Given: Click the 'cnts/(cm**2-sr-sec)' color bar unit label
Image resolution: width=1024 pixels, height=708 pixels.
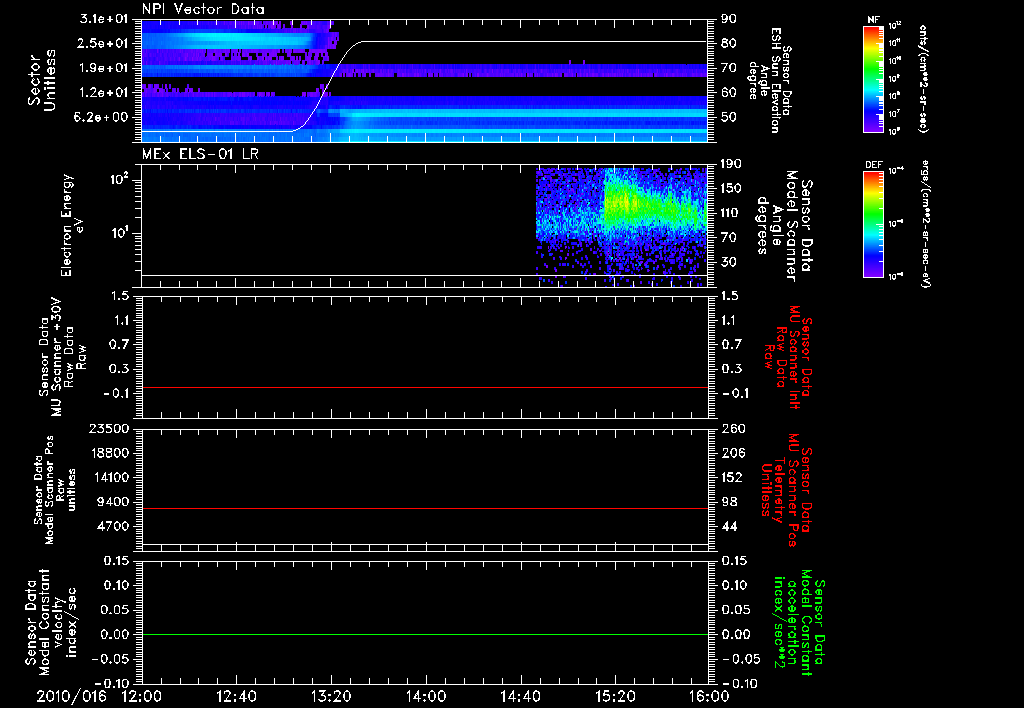Looking at the screenshot, I should [x=923, y=79].
